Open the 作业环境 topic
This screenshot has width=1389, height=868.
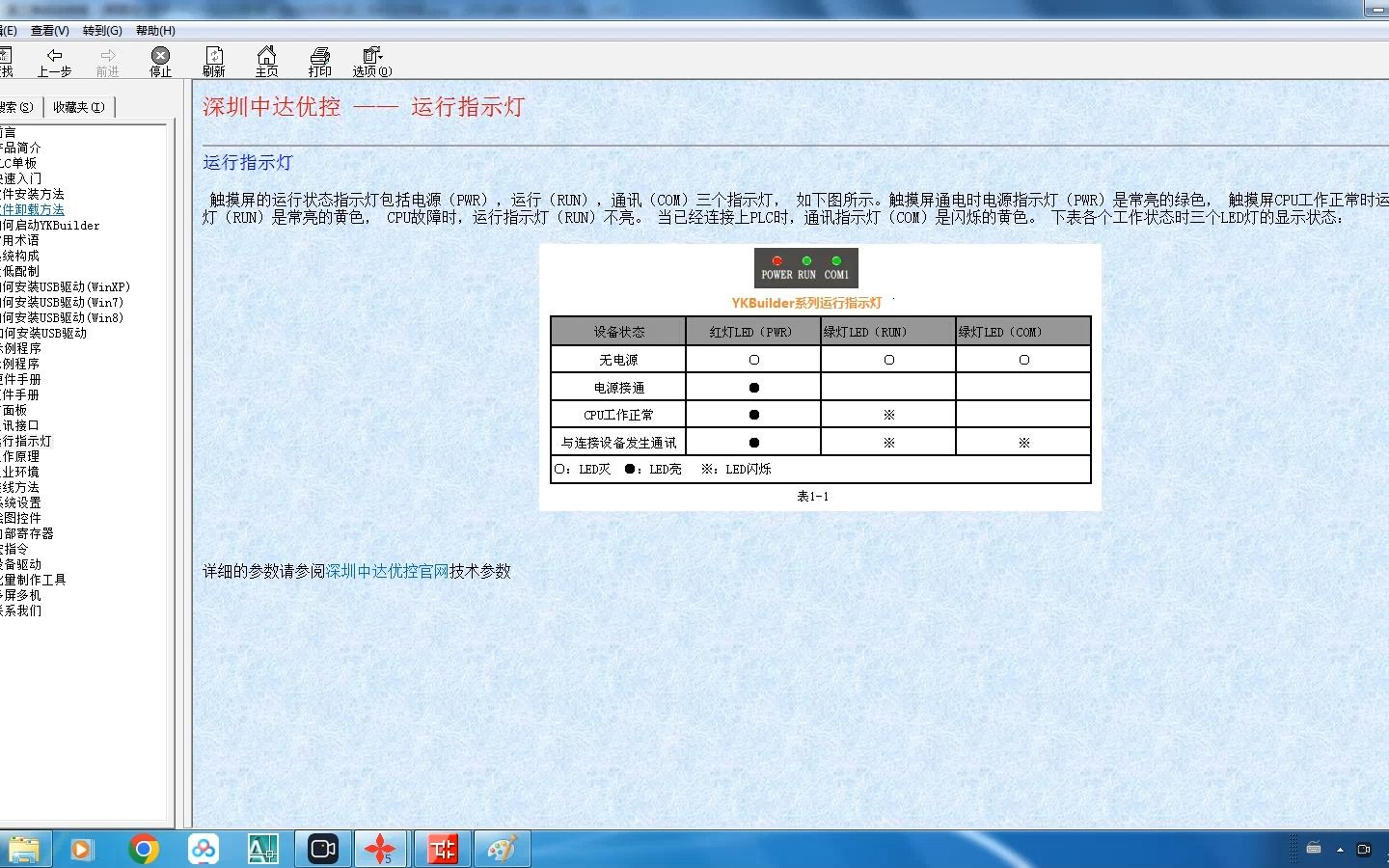pos(19,472)
